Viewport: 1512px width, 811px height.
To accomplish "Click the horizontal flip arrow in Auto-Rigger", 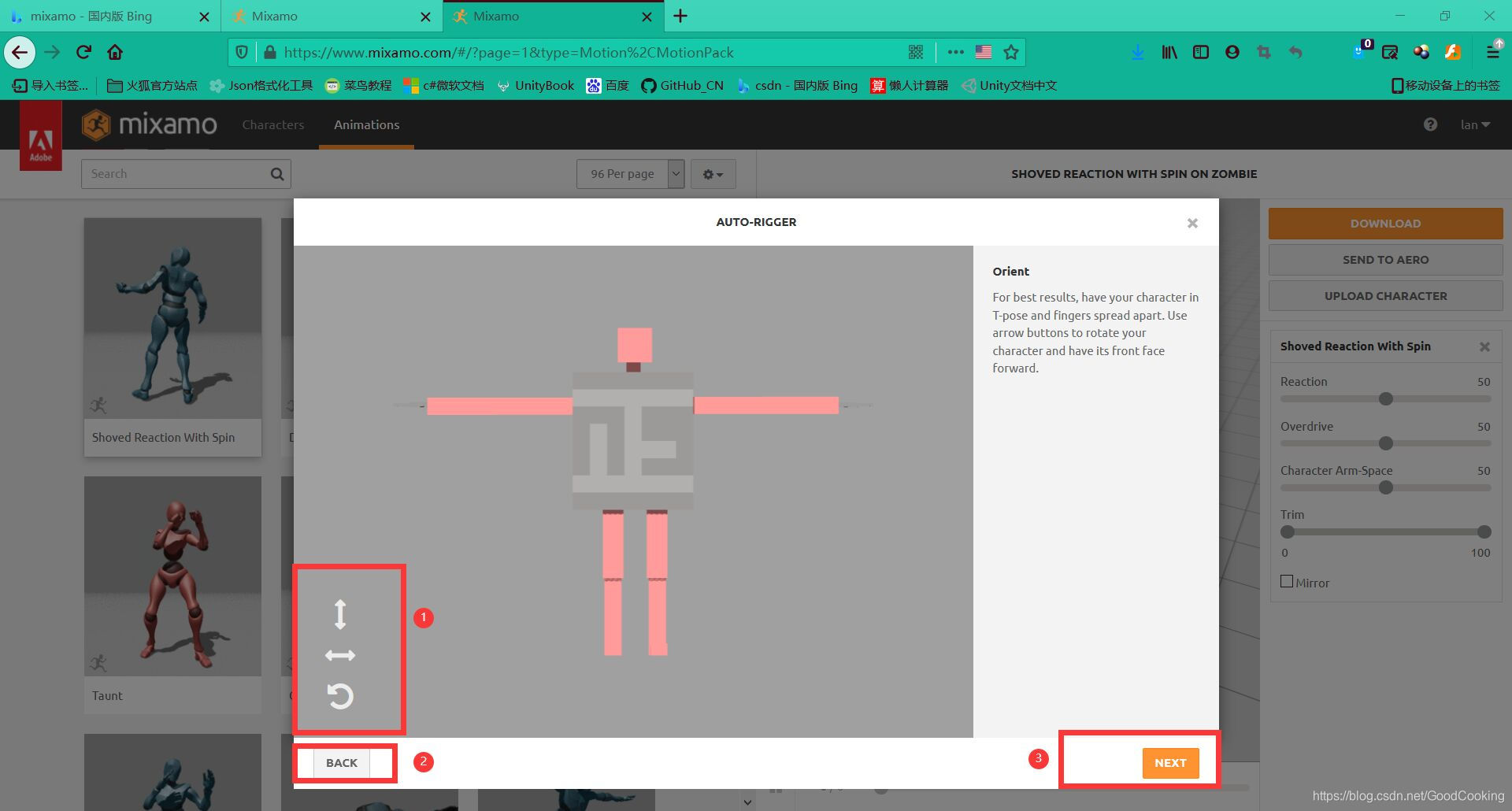I will tap(340, 655).
